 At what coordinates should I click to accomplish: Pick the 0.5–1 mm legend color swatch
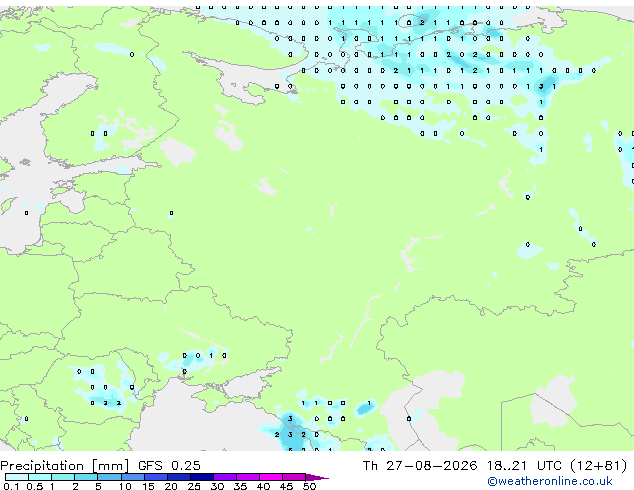tap(40, 477)
